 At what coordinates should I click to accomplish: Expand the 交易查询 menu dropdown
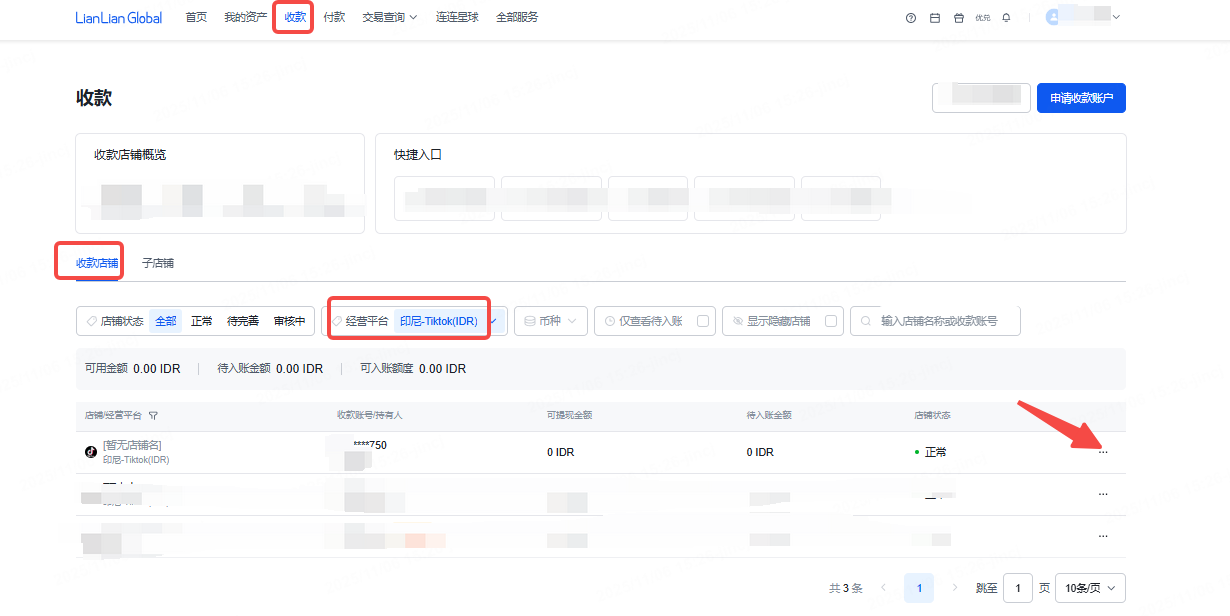point(390,17)
